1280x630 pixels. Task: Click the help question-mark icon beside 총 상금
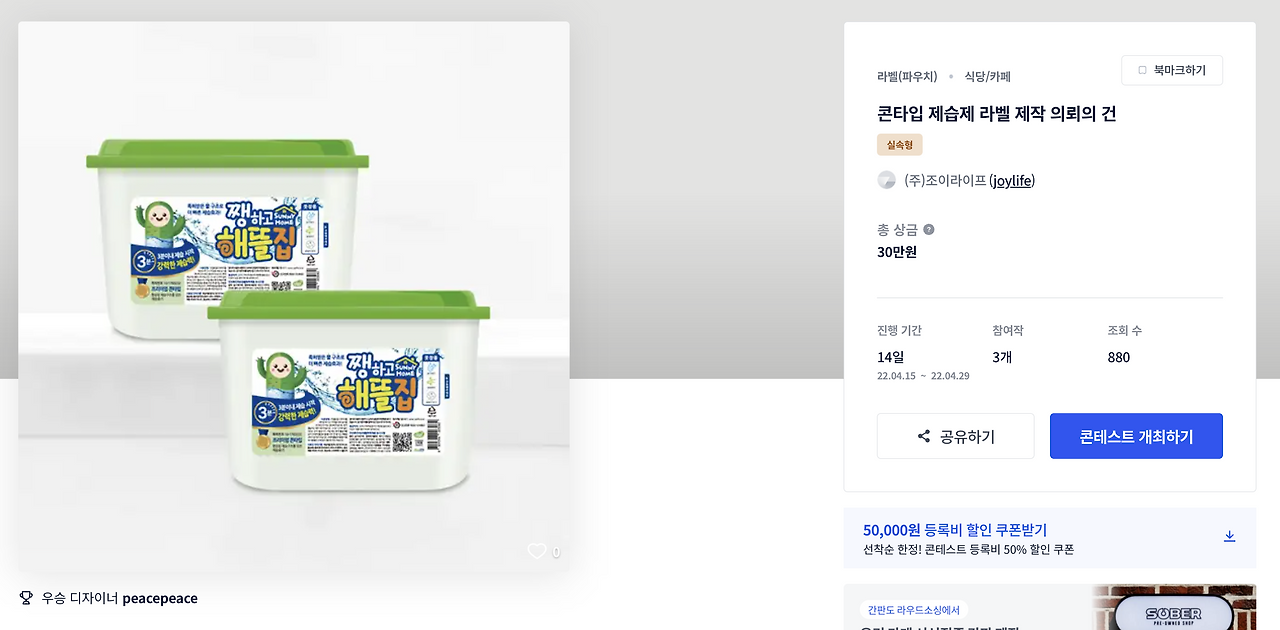click(x=928, y=229)
